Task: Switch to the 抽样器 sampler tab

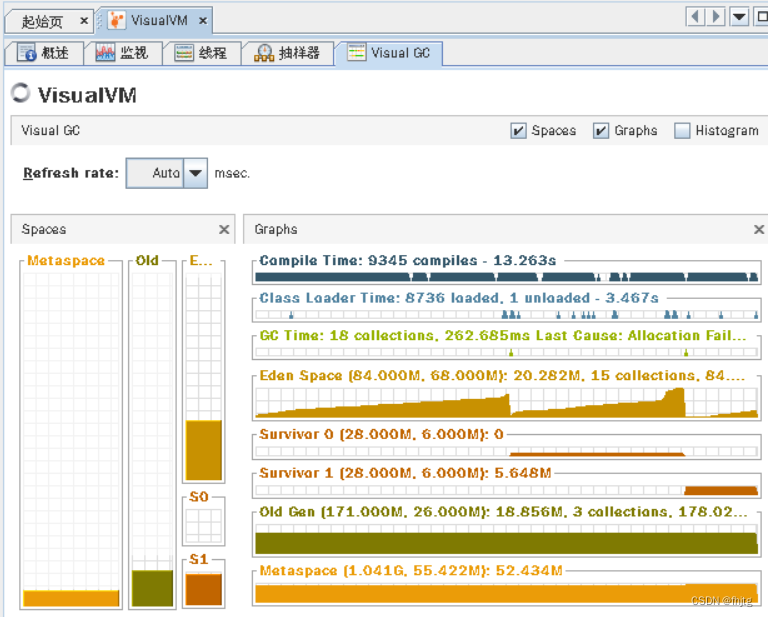Action: click(x=288, y=52)
